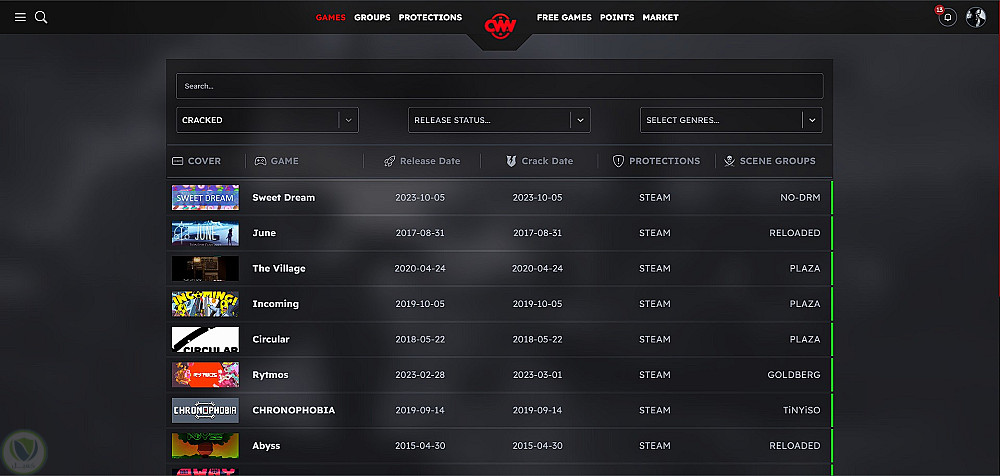Open the user profile avatar
1000x476 pixels.
pyautogui.click(x=976, y=17)
